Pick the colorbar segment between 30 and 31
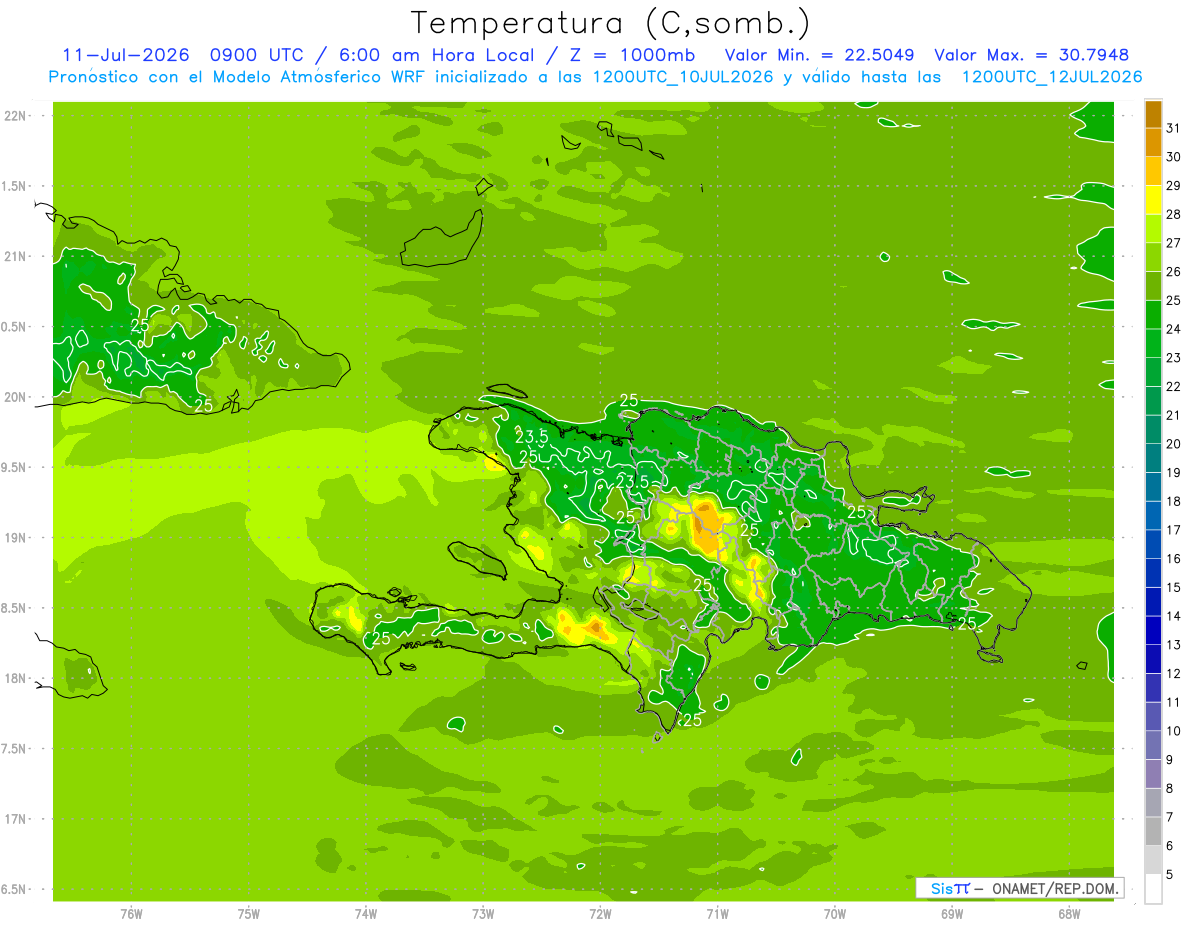The width and height of the screenshot is (1200, 927). (x=1153, y=142)
